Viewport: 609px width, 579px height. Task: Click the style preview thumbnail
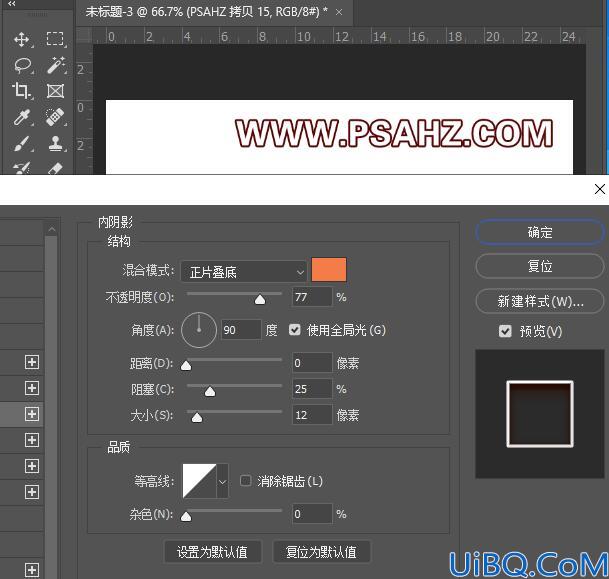click(540, 414)
